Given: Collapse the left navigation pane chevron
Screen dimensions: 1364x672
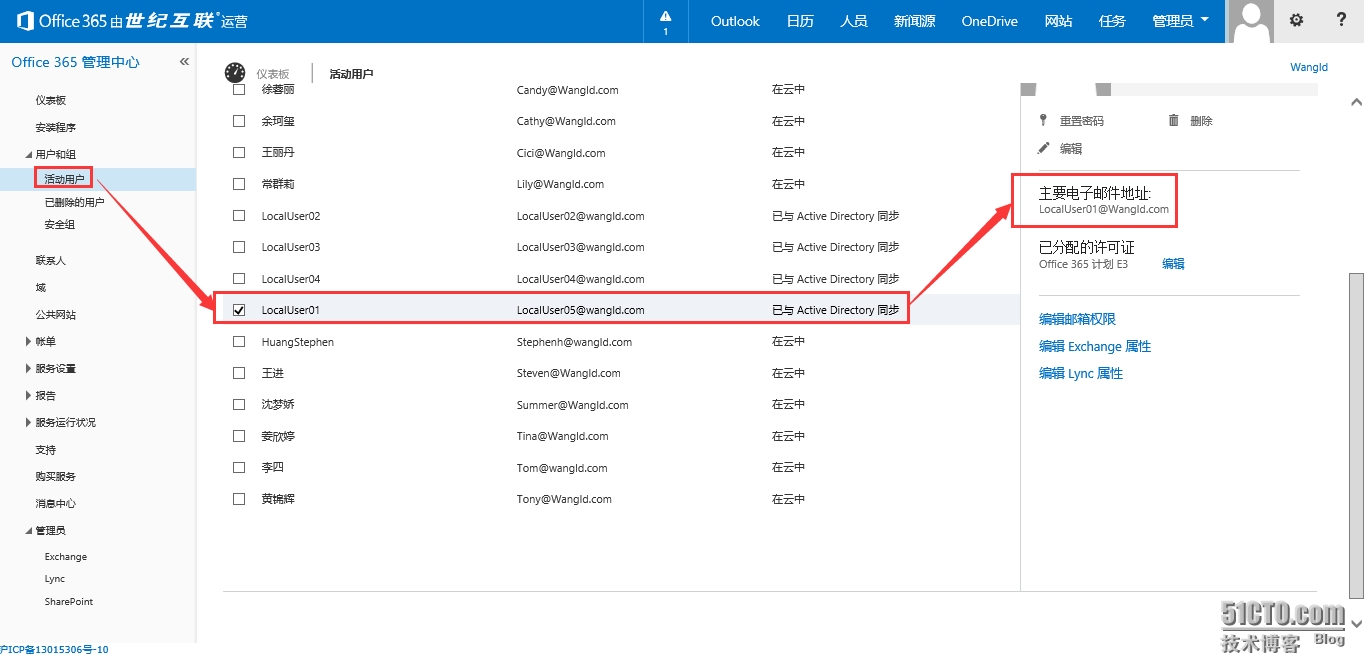Looking at the screenshot, I should pyautogui.click(x=184, y=62).
